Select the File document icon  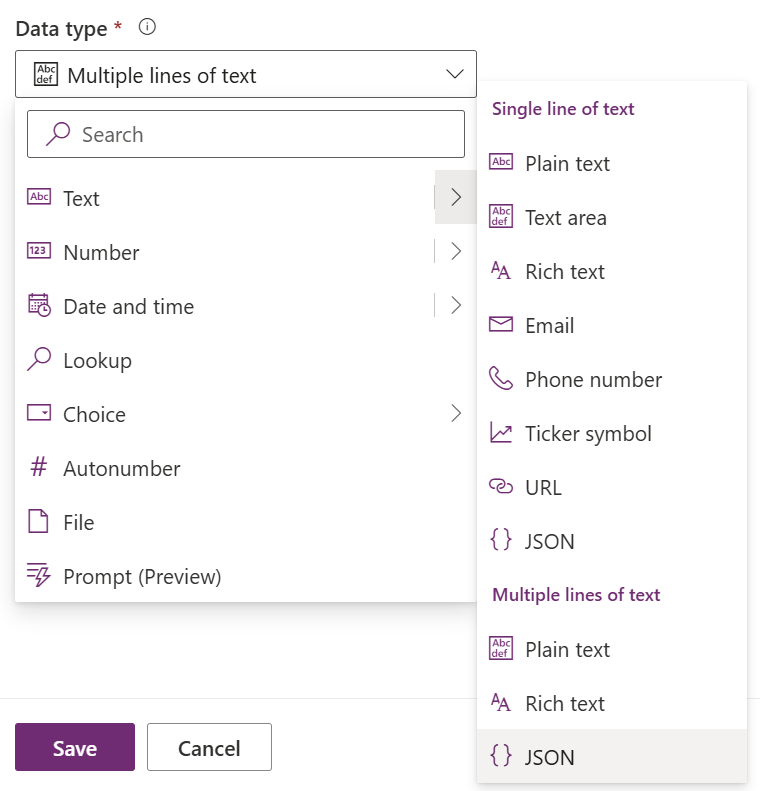coord(39,522)
